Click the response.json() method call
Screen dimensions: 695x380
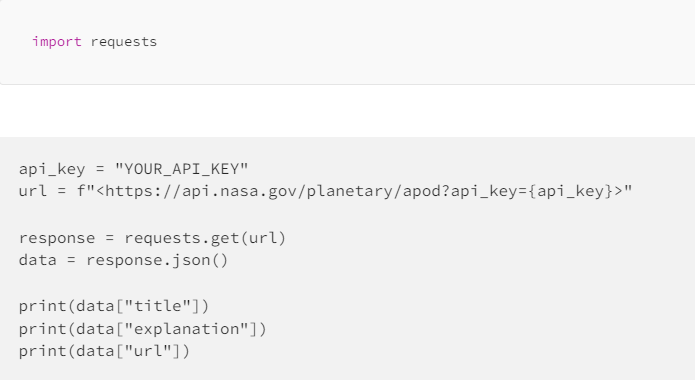tap(157, 260)
